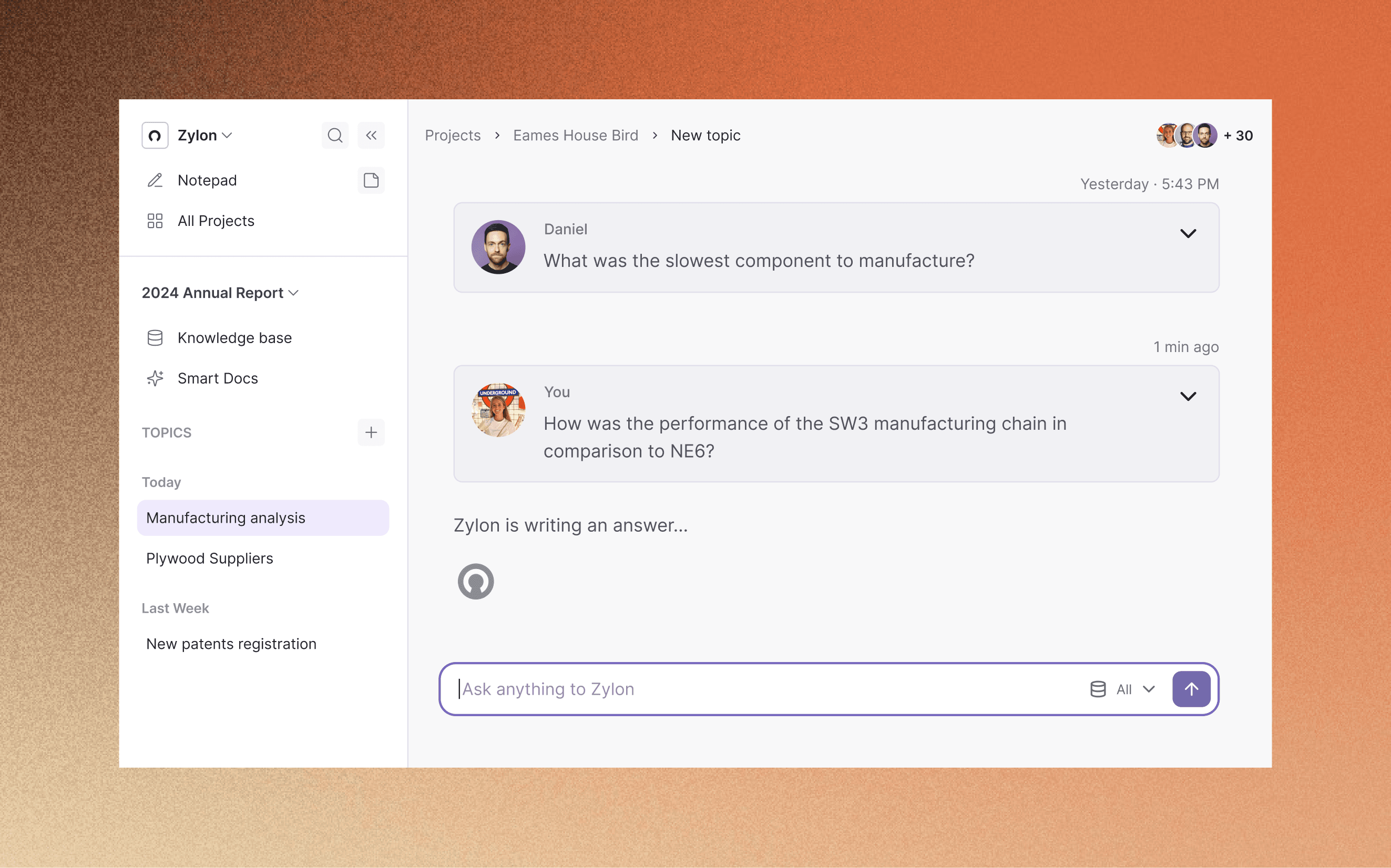This screenshot has width=1391, height=868.
Task: Open Smart Docs from sidebar
Action: 217,378
